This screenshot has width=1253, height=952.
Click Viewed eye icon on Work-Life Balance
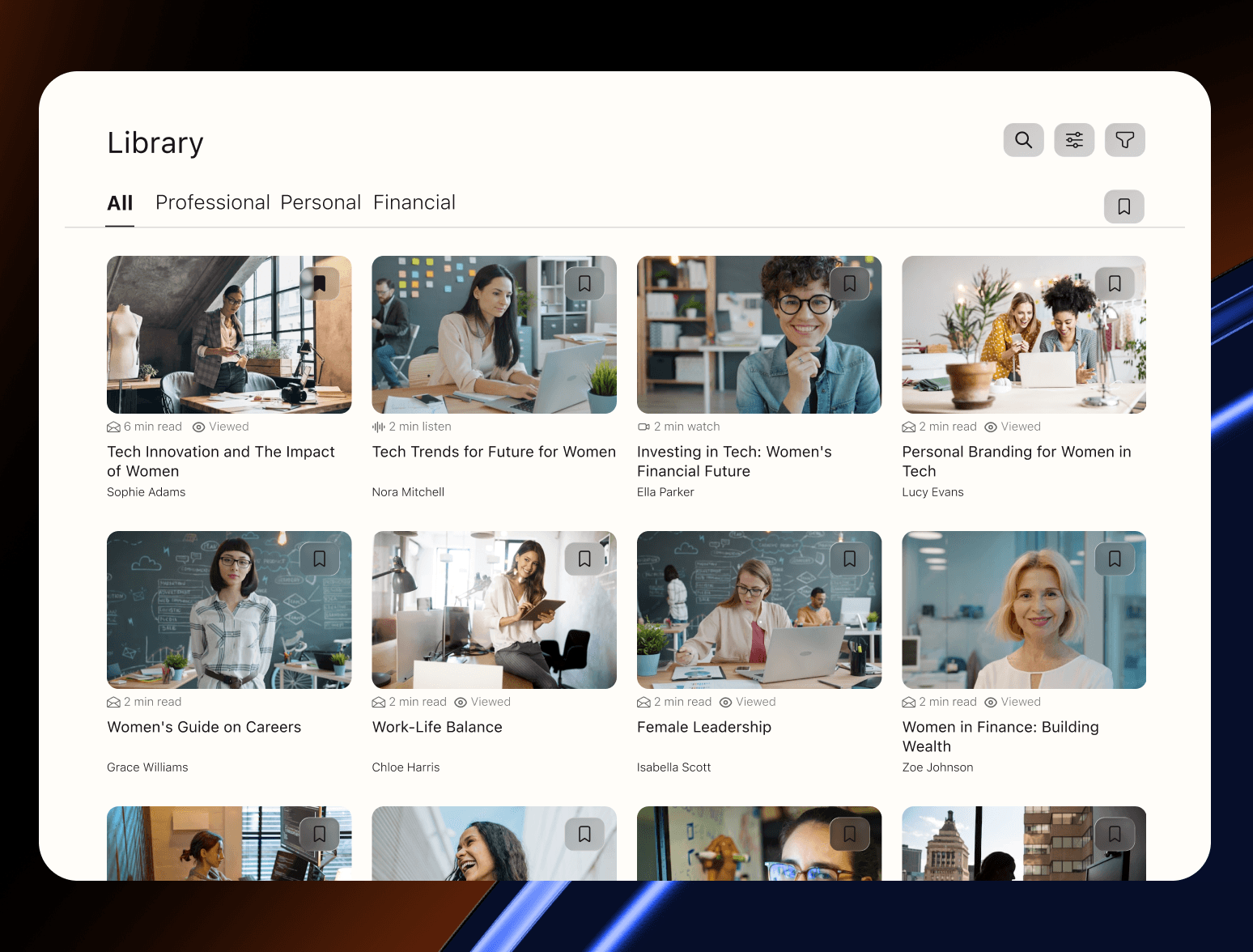point(461,703)
